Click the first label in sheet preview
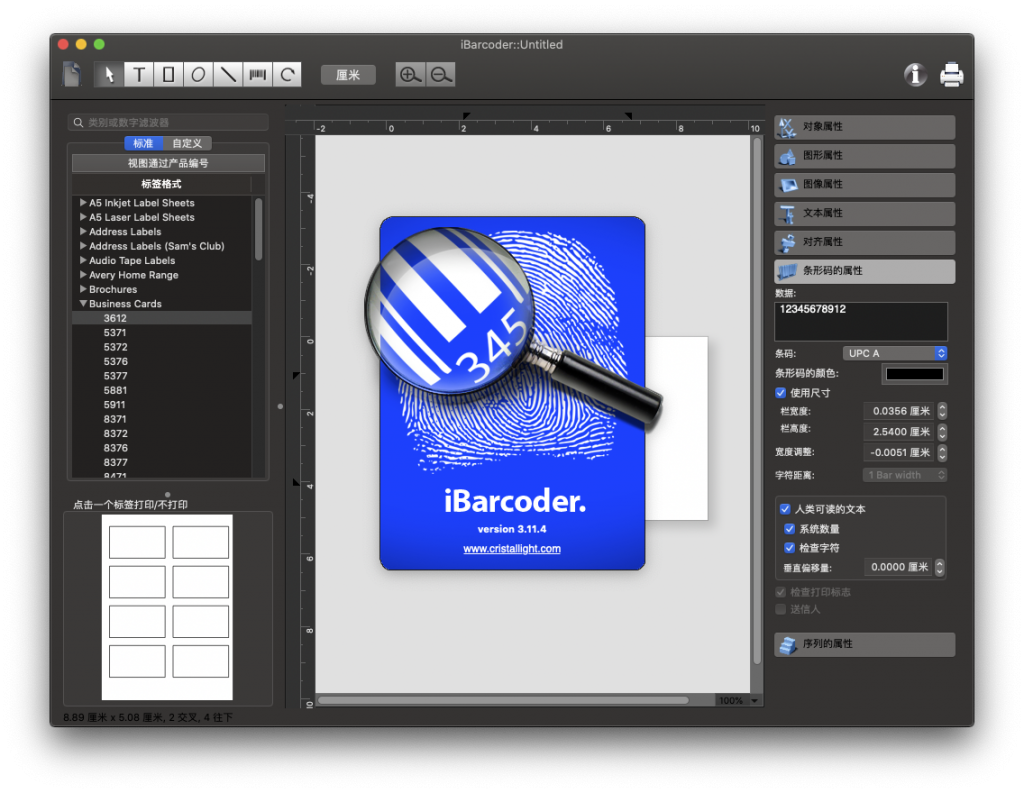Viewport: 1024px width, 793px height. [137, 542]
